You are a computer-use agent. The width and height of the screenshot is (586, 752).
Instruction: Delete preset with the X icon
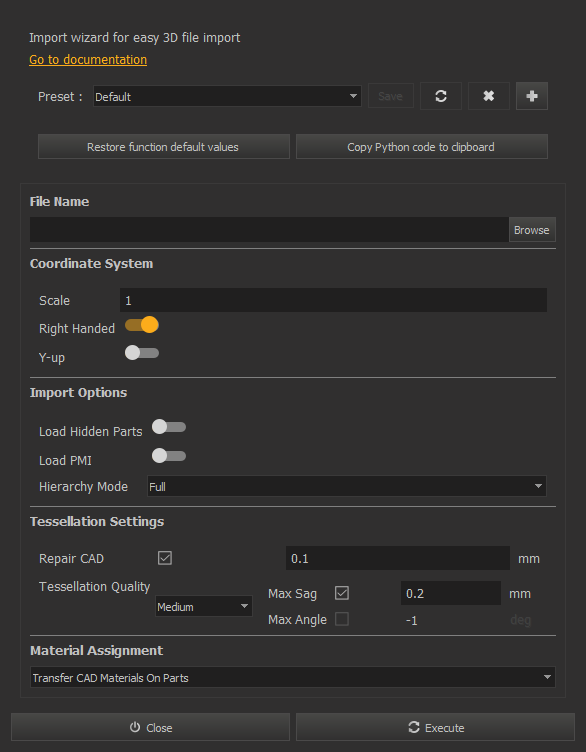(488, 96)
